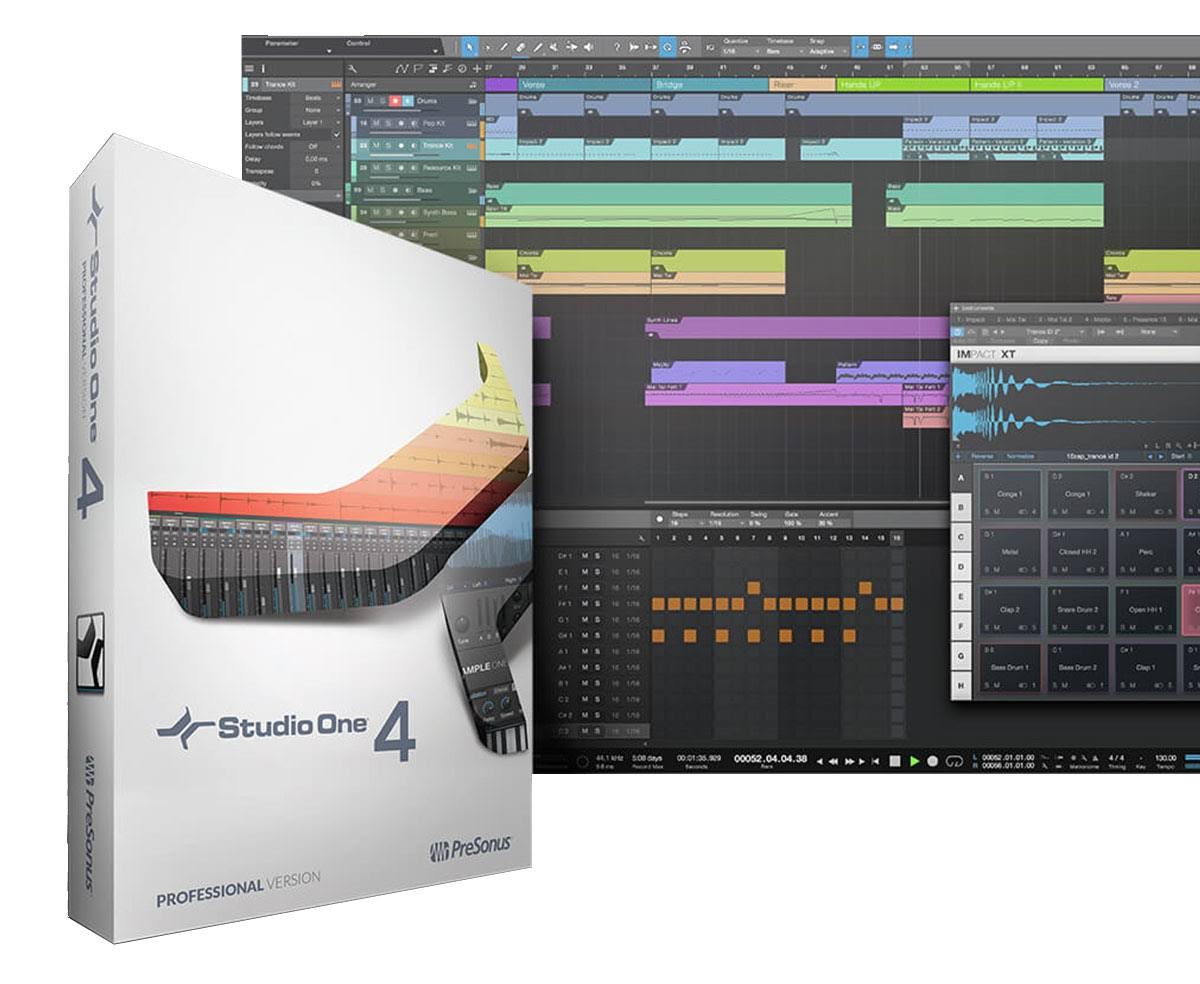
Task: Switch to the 5 - Presence tab
Action: click(x=1145, y=319)
